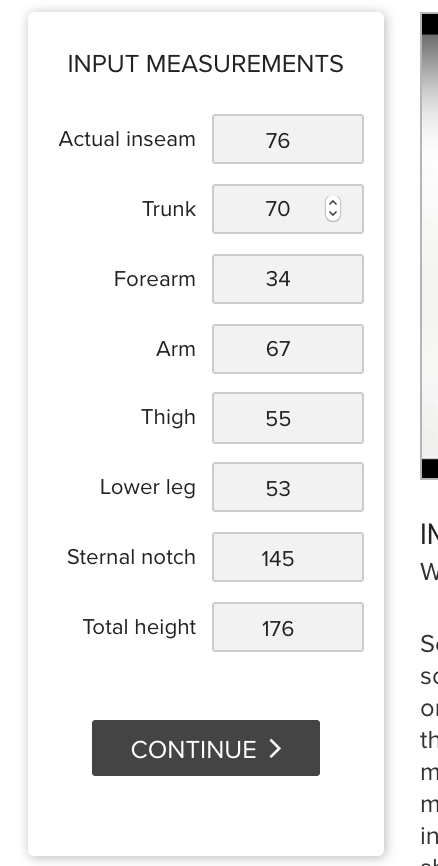Select the Total height input
This screenshot has width=438, height=866.
pyautogui.click(x=288, y=627)
